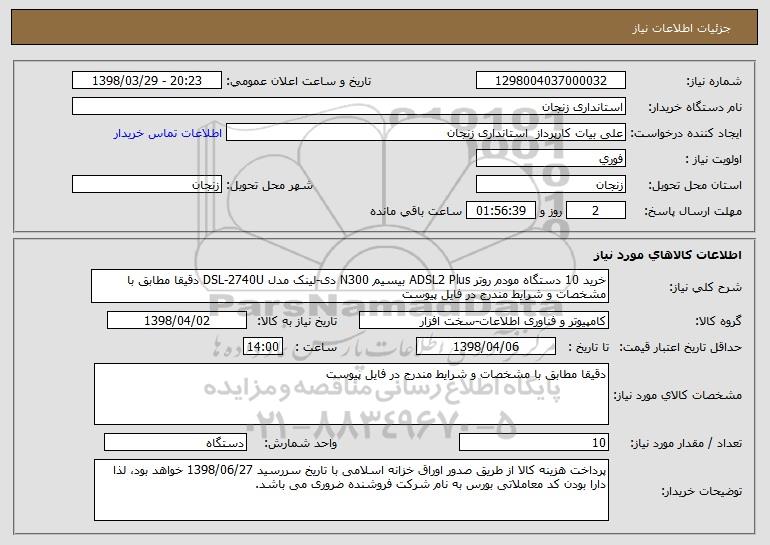The height and width of the screenshot is (545, 770).
Task: Click the label 'مهلت ارسال پاسخ:'
Action: point(693,211)
